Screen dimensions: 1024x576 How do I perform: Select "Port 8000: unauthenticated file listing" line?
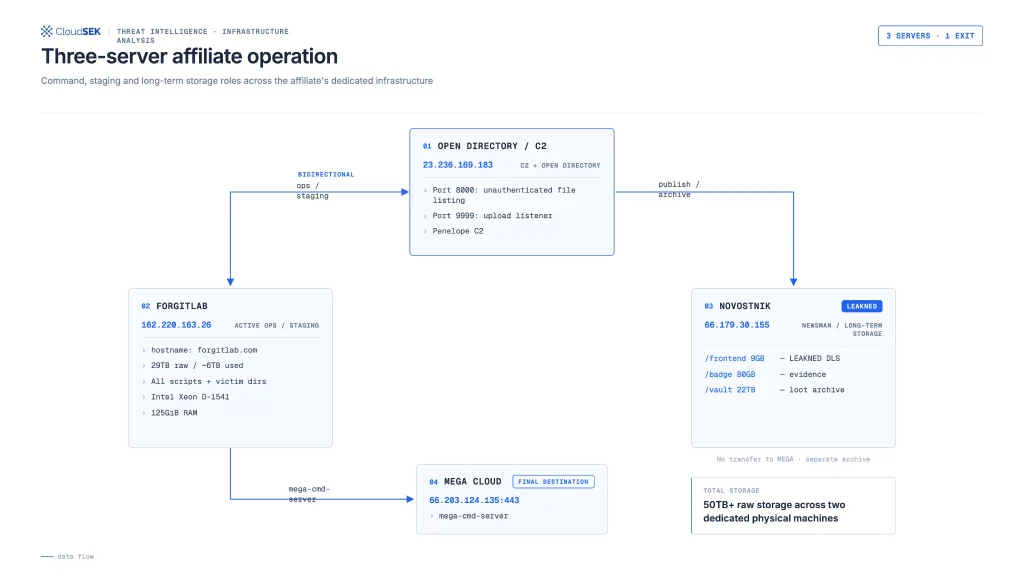point(504,195)
